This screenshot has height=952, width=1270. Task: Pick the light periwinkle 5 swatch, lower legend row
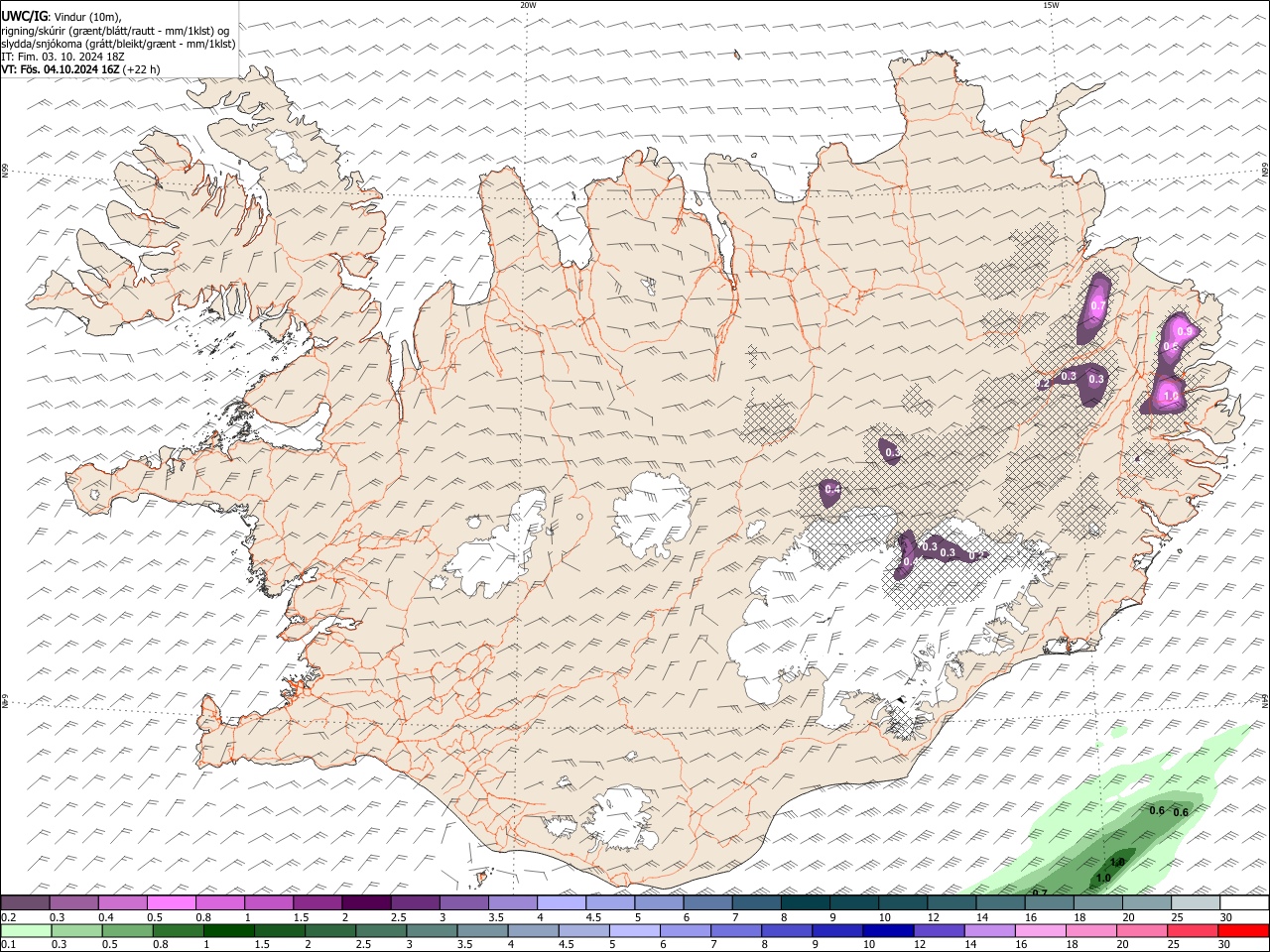pos(634,930)
